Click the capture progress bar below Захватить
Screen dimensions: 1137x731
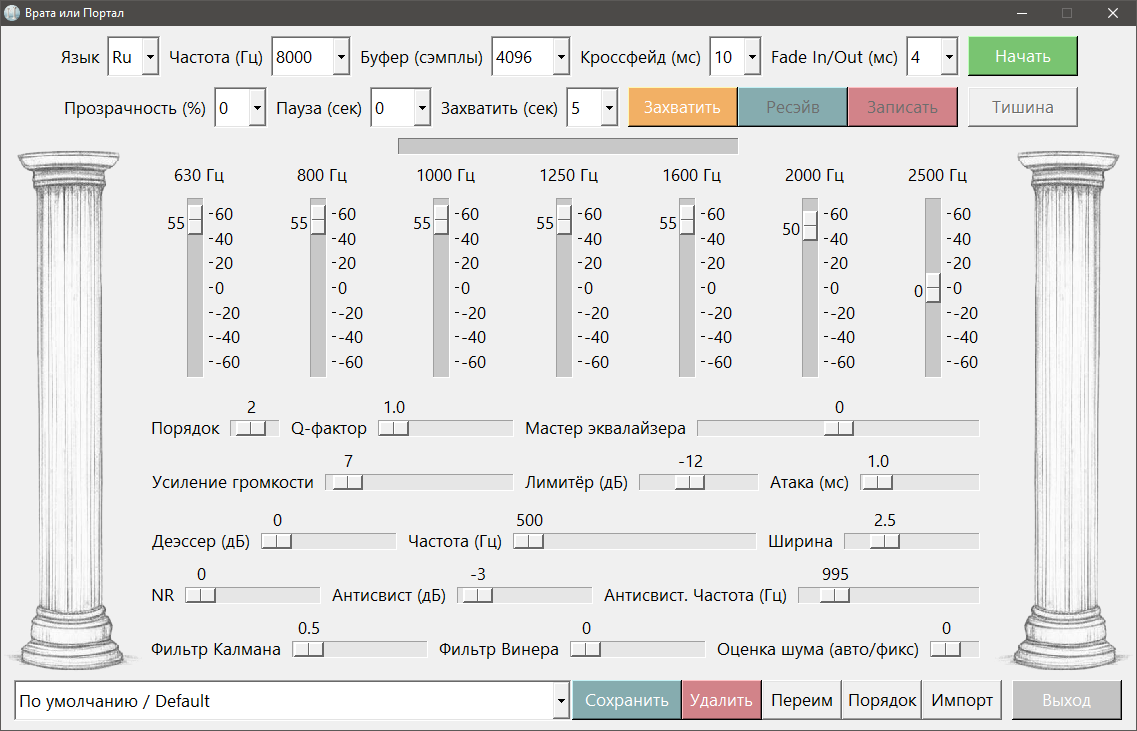[x=568, y=146]
